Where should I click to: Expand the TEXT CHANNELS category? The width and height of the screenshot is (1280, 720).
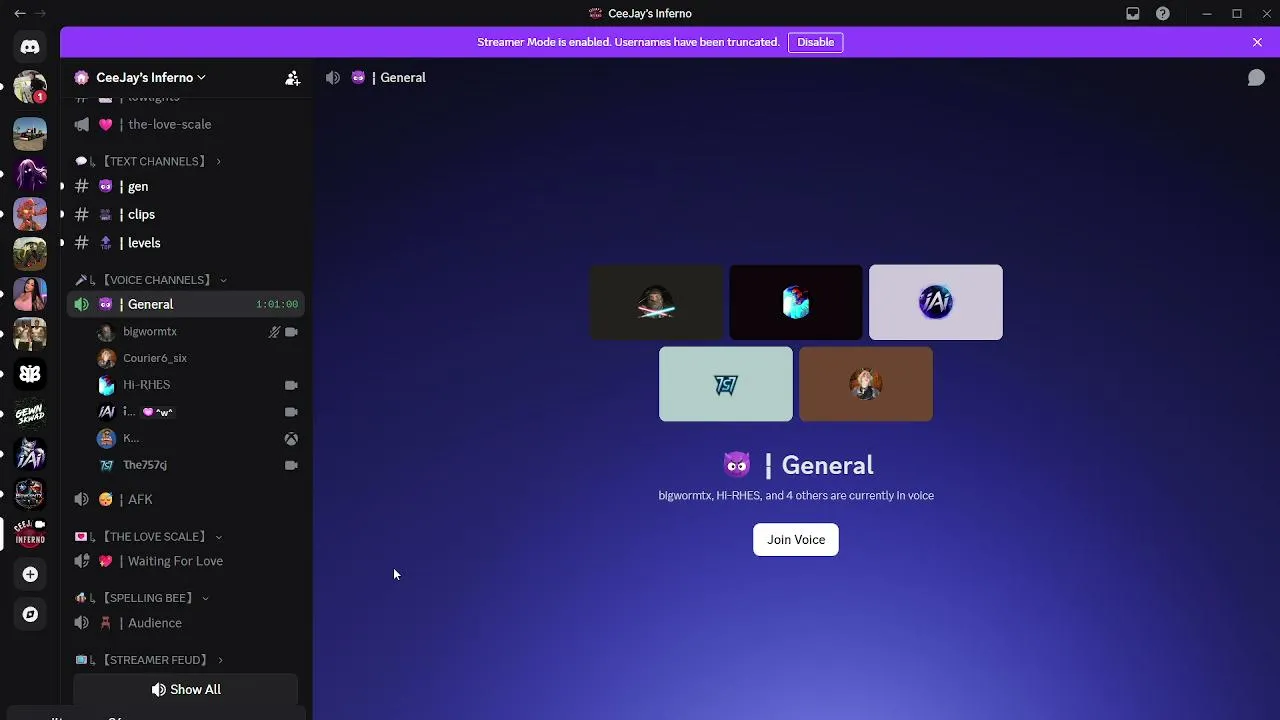pyautogui.click(x=149, y=161)
